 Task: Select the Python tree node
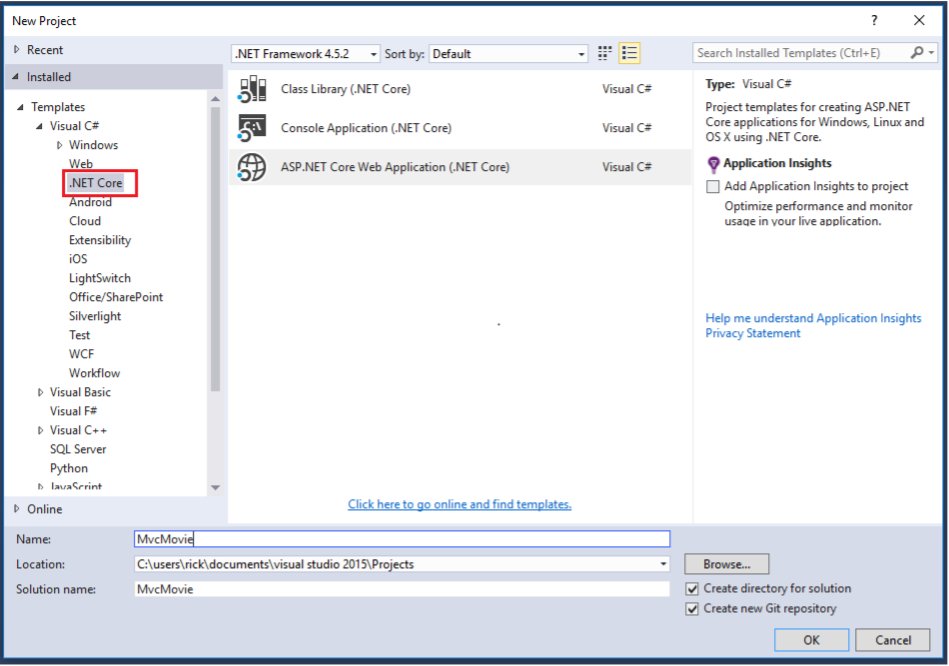69,469
